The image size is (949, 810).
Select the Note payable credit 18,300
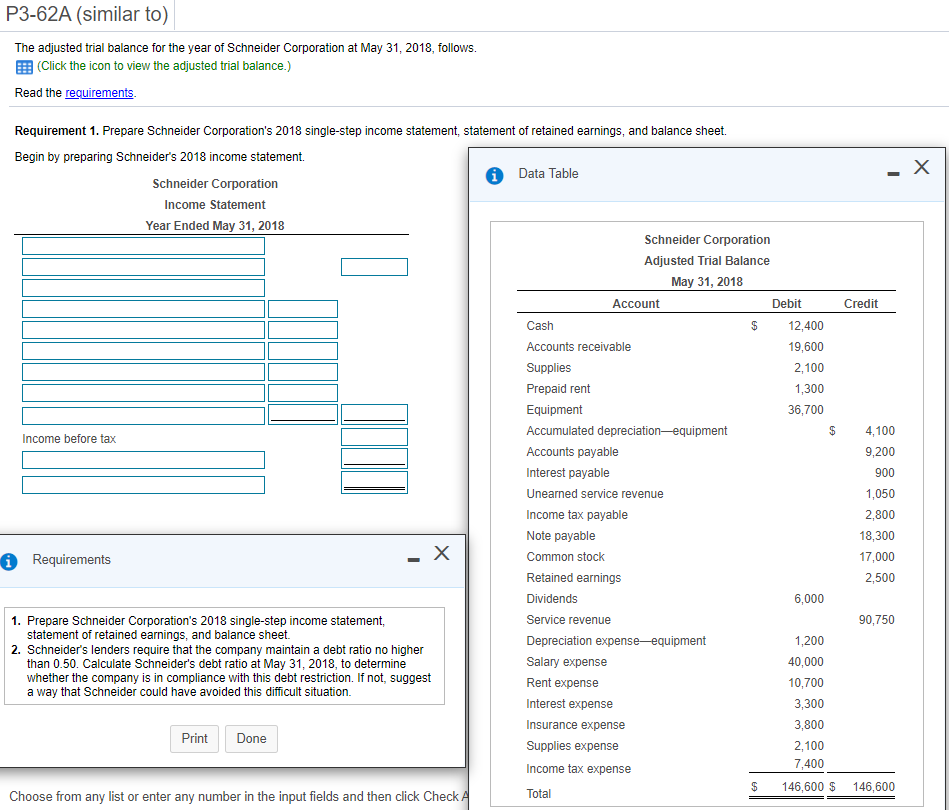[x=877, y=536]
